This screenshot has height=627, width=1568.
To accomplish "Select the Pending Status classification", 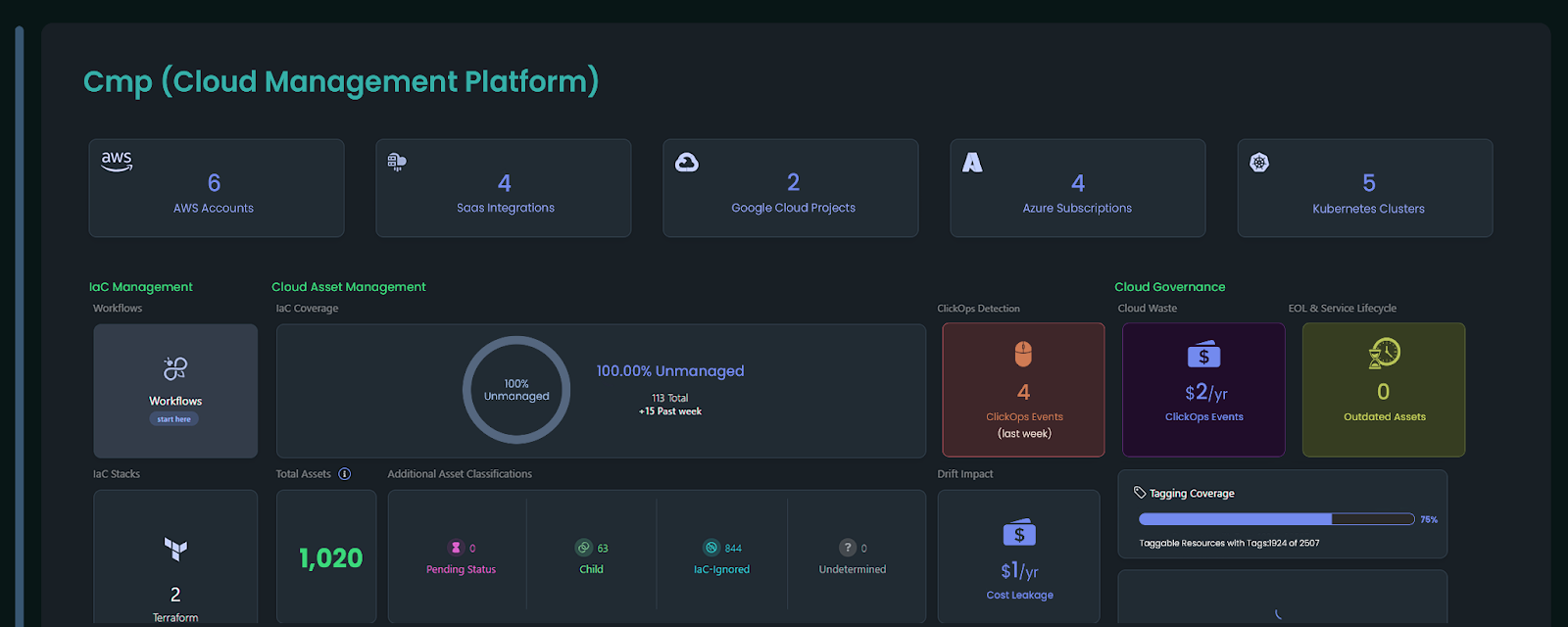I will tap(461, 557).
